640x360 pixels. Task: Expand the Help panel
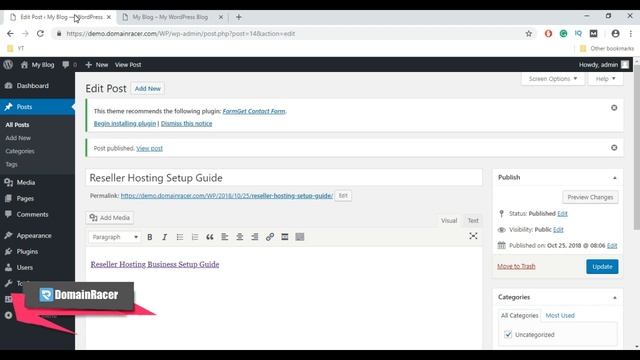(x=605, y=79)
